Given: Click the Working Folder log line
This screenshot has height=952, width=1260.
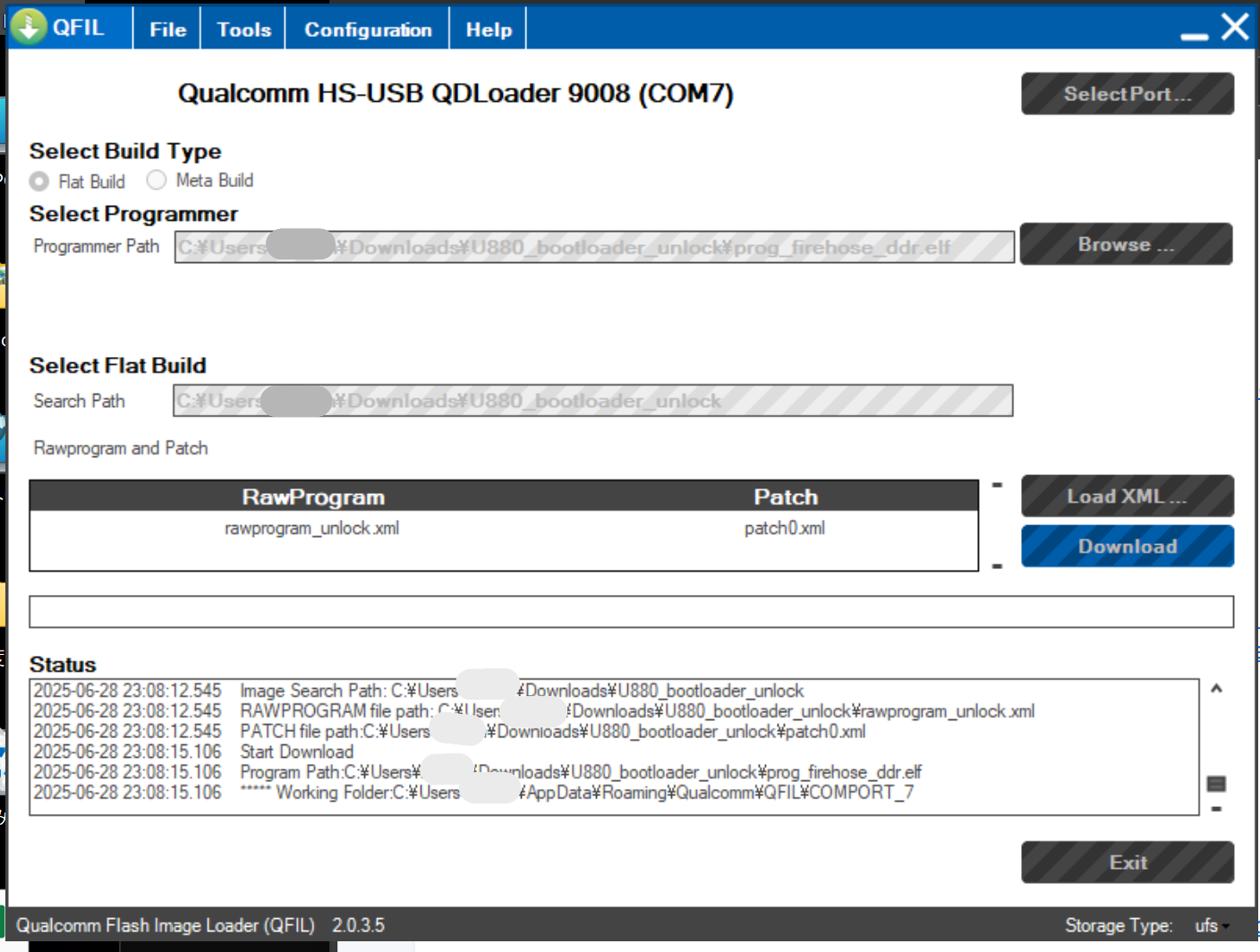Looking at the screenshot, I should point(473,792).
